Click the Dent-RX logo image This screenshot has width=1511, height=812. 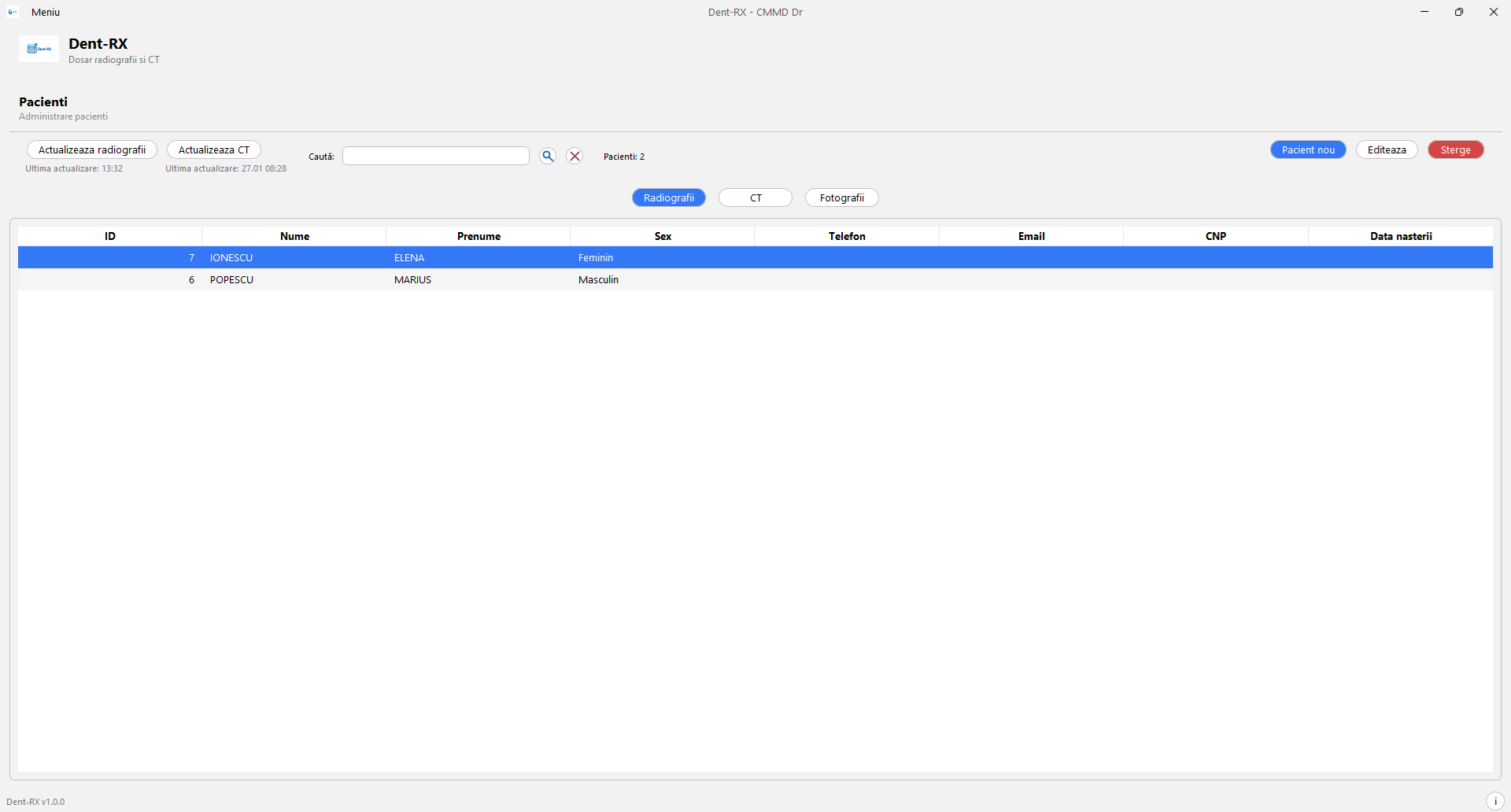pos(39,49)
